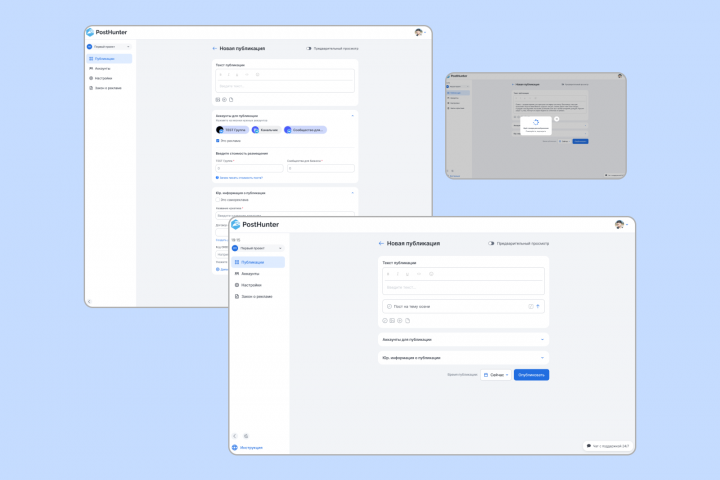This screenshot has height=480, width=720.
Task: Select Публикации in the front window sidebar
Action: [x=258, y=262]
